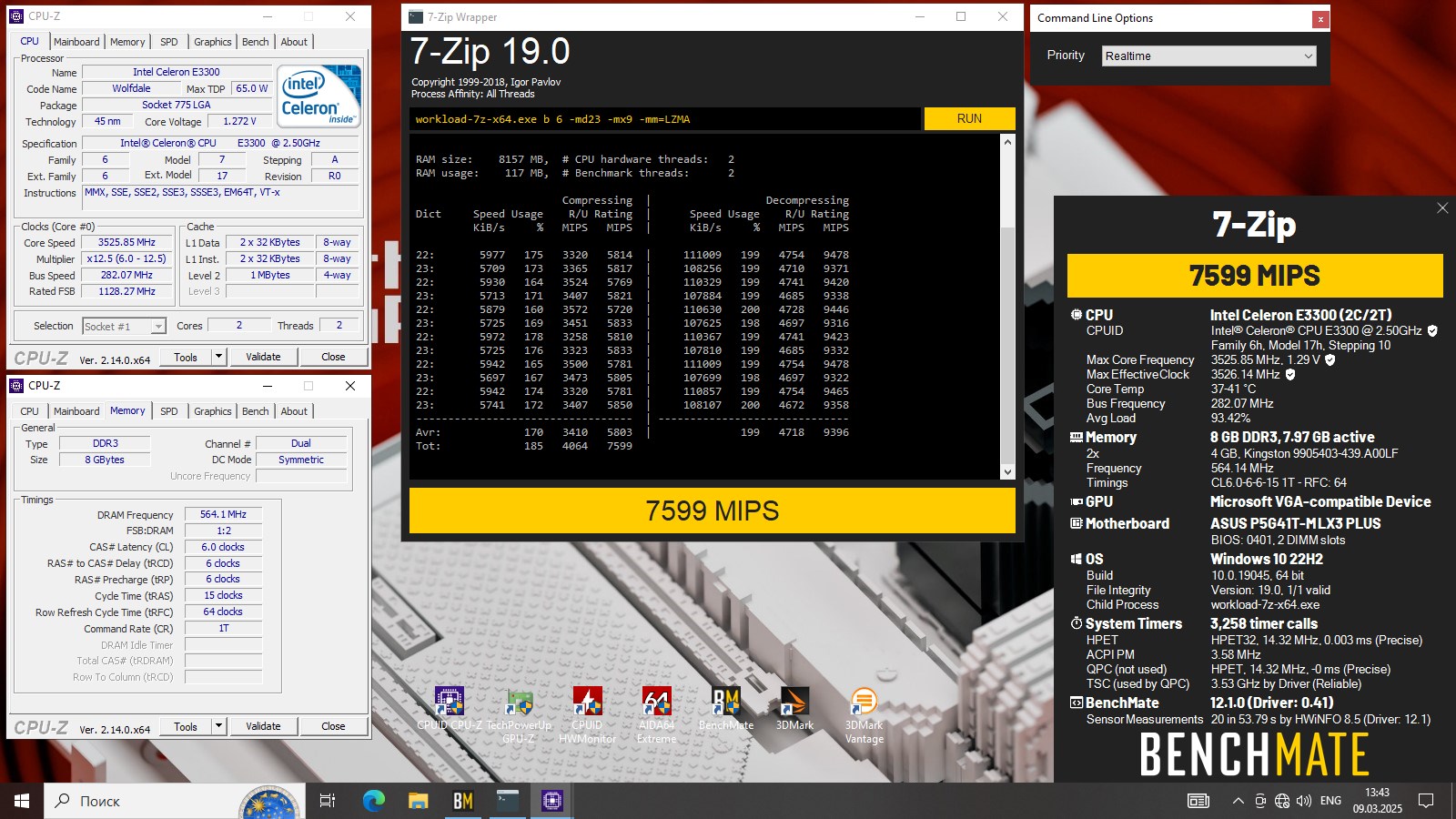Click Close in top CPU-Z window
1456x819 pixels.
[333, 357]
